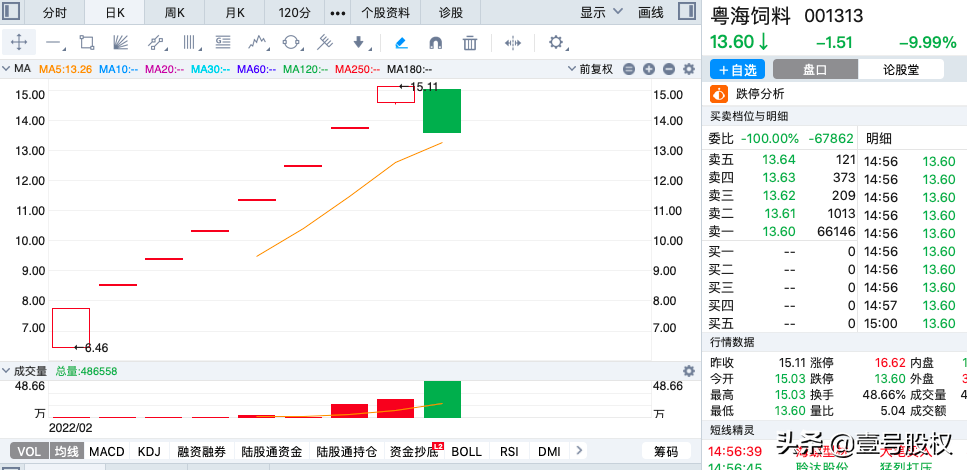Select the rectangle drawing tool
Viewport: 967px width, 470px height.
pos(87,43)
